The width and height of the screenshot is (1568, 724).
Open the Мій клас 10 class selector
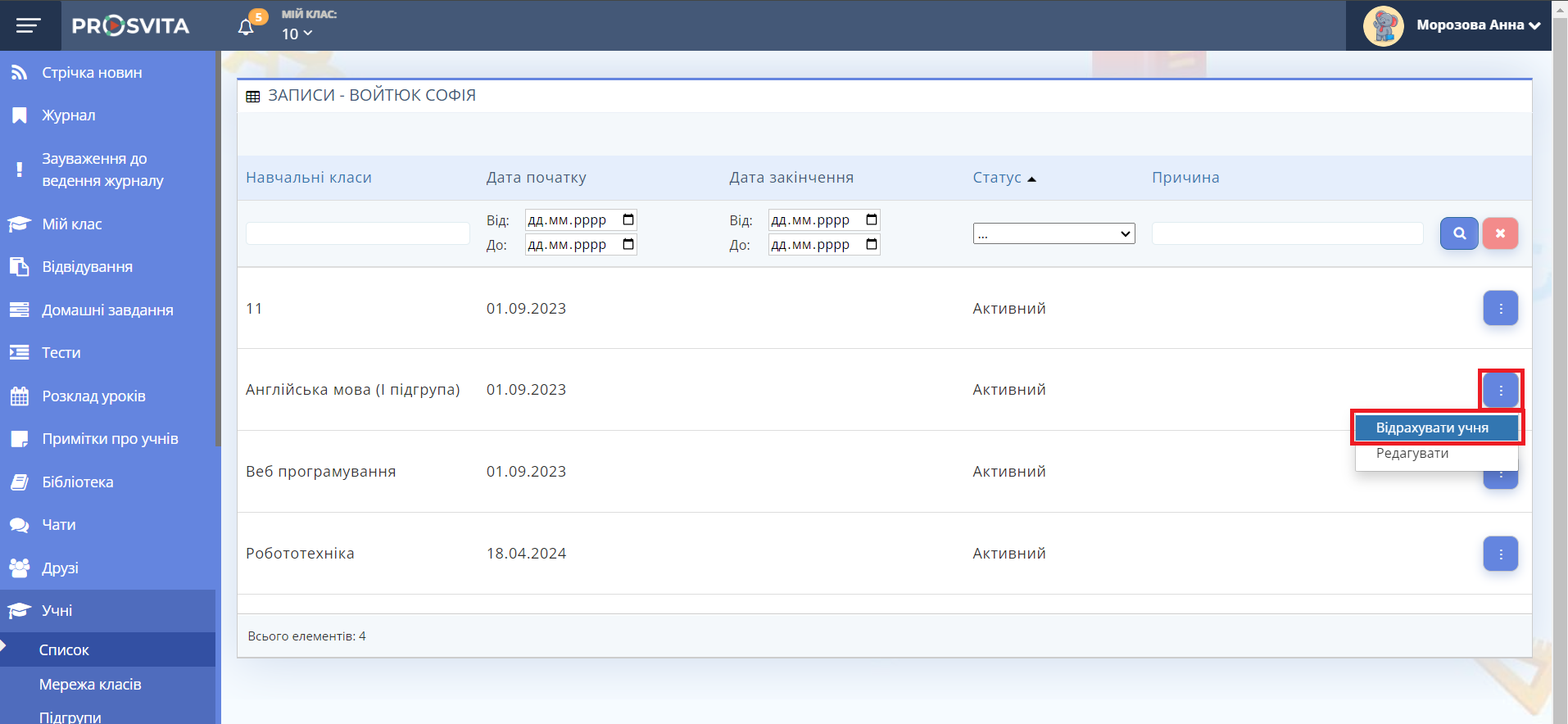tap(297, 34)
